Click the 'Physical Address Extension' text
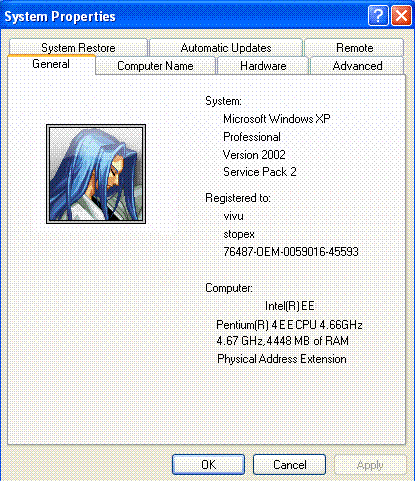This screenshot has height=481, width=415. [282, 359]
